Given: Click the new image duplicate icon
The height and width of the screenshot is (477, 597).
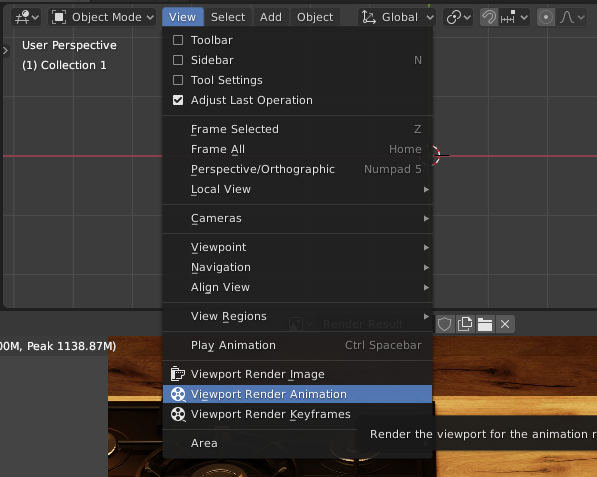Looking at the screenshot, I should point(465,324).
